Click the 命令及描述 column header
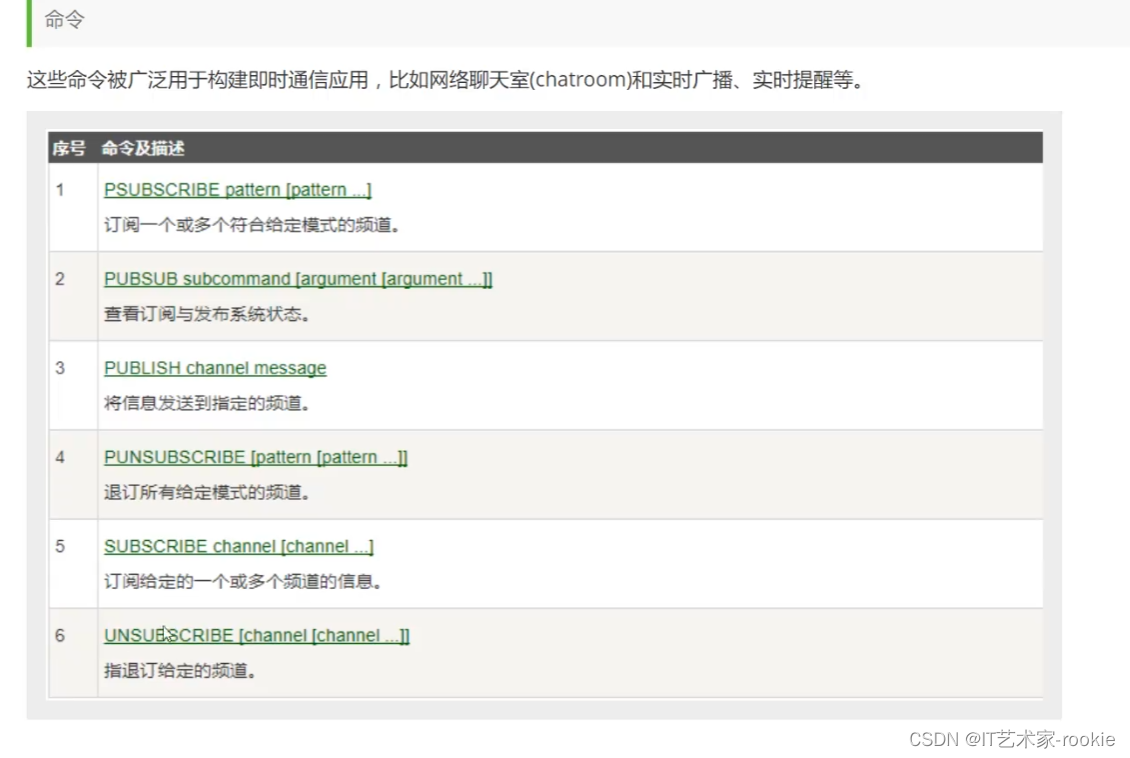Screen dimensions: 1130x758 pyautogui.click(x=143, y=148)
